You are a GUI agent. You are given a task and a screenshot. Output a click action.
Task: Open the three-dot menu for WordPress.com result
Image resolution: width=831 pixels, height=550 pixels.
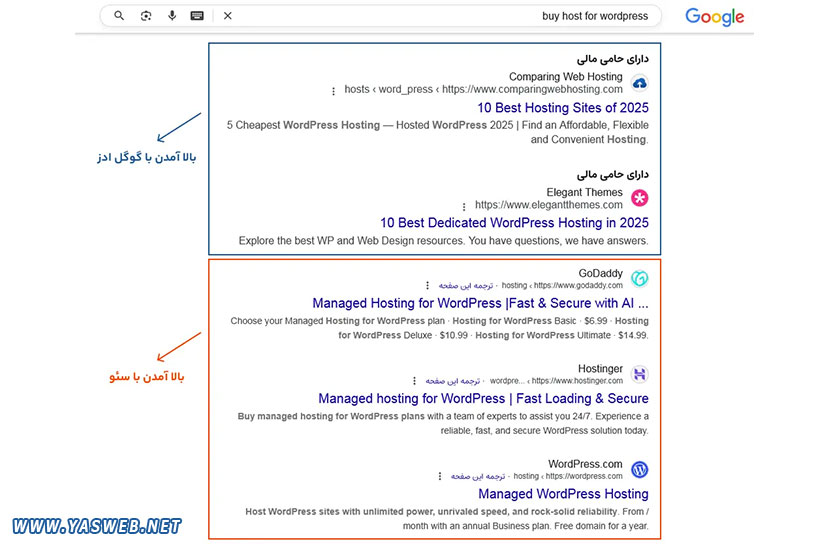click(439, 476)
